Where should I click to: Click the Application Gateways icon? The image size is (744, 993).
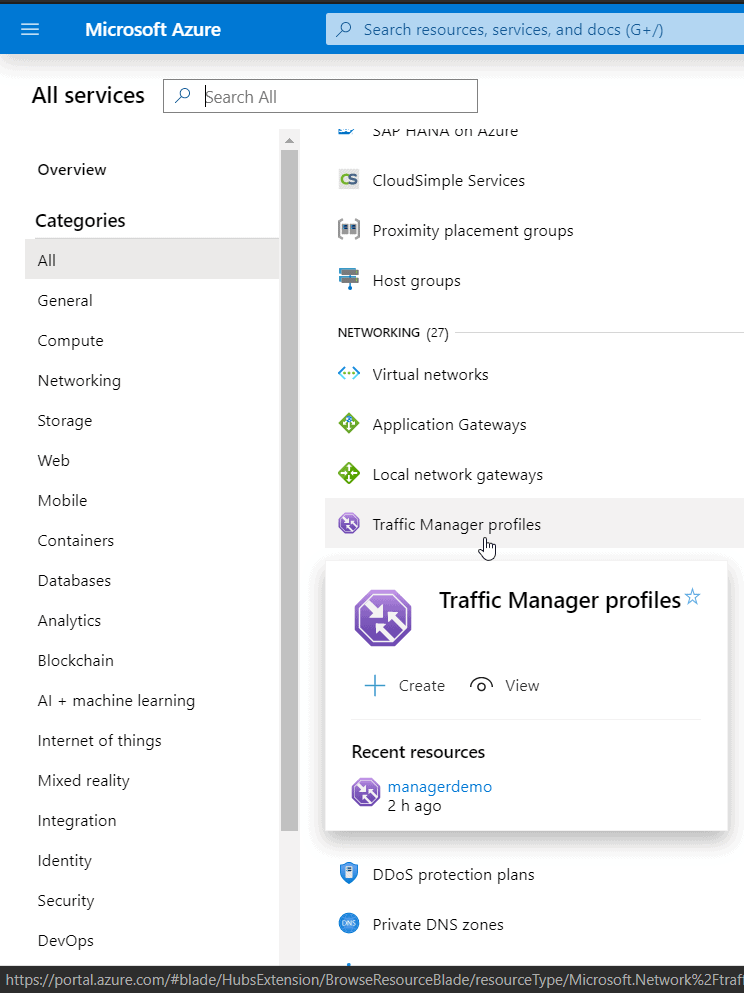(x=348, y=425)
